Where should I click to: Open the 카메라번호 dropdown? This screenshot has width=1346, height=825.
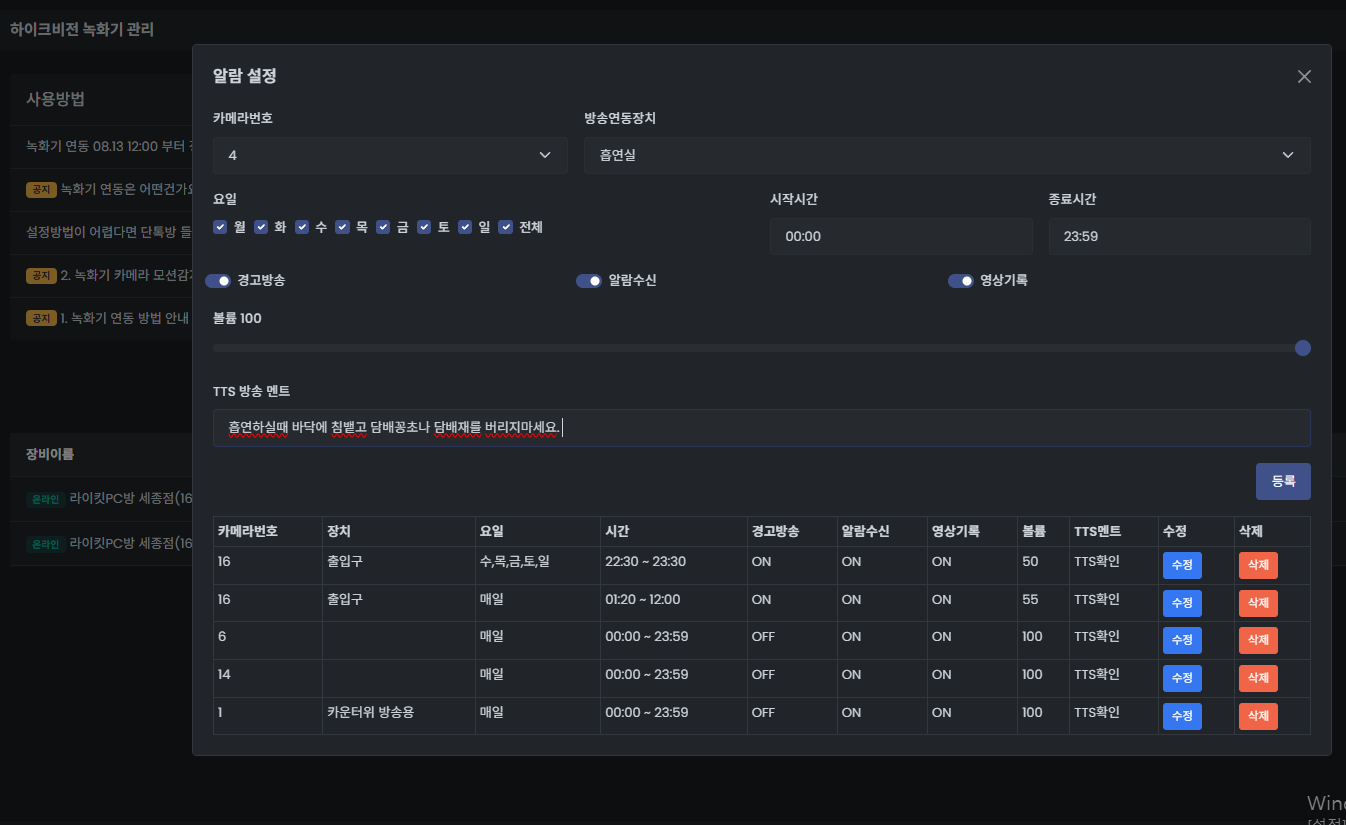click(x=390, y=155)
